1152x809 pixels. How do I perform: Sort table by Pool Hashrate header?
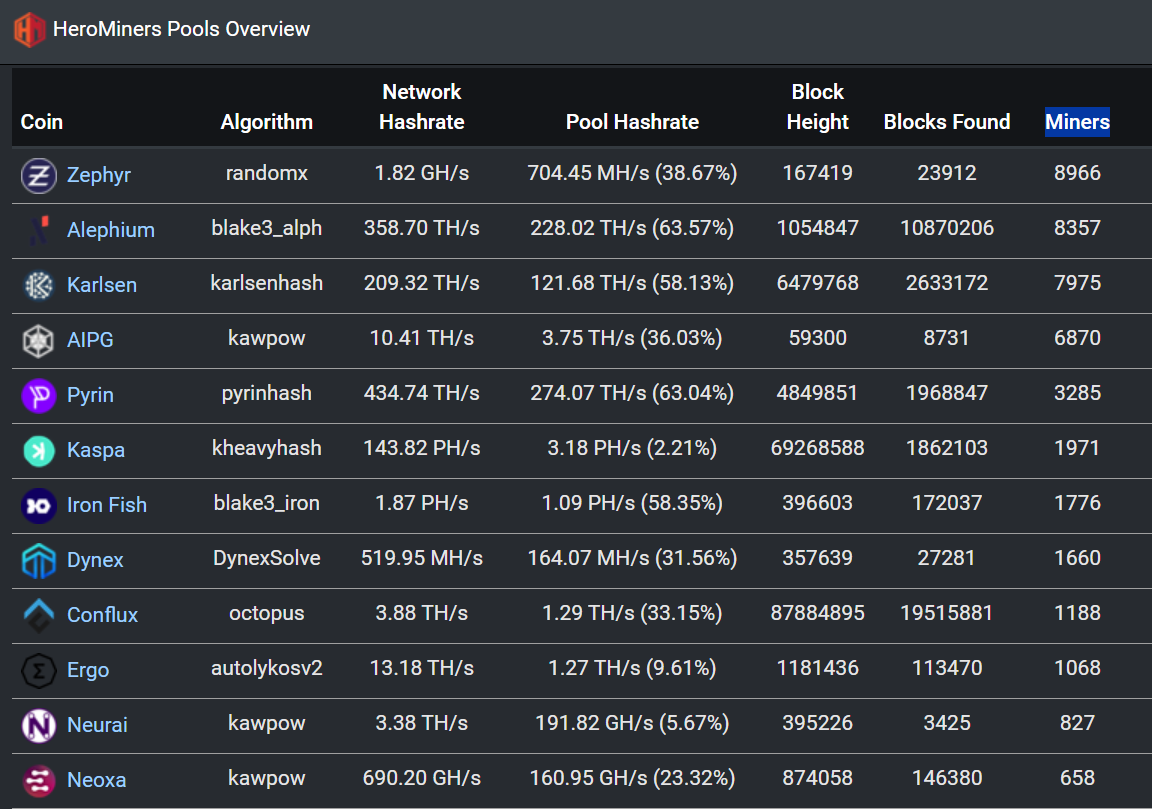632,122
